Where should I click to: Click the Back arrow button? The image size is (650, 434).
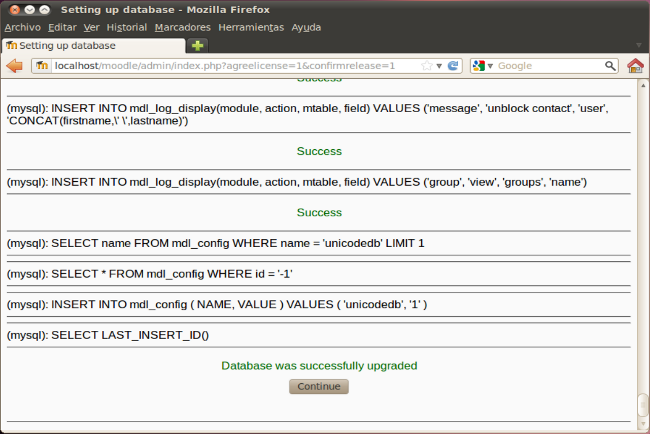click(x=15, y=66)
